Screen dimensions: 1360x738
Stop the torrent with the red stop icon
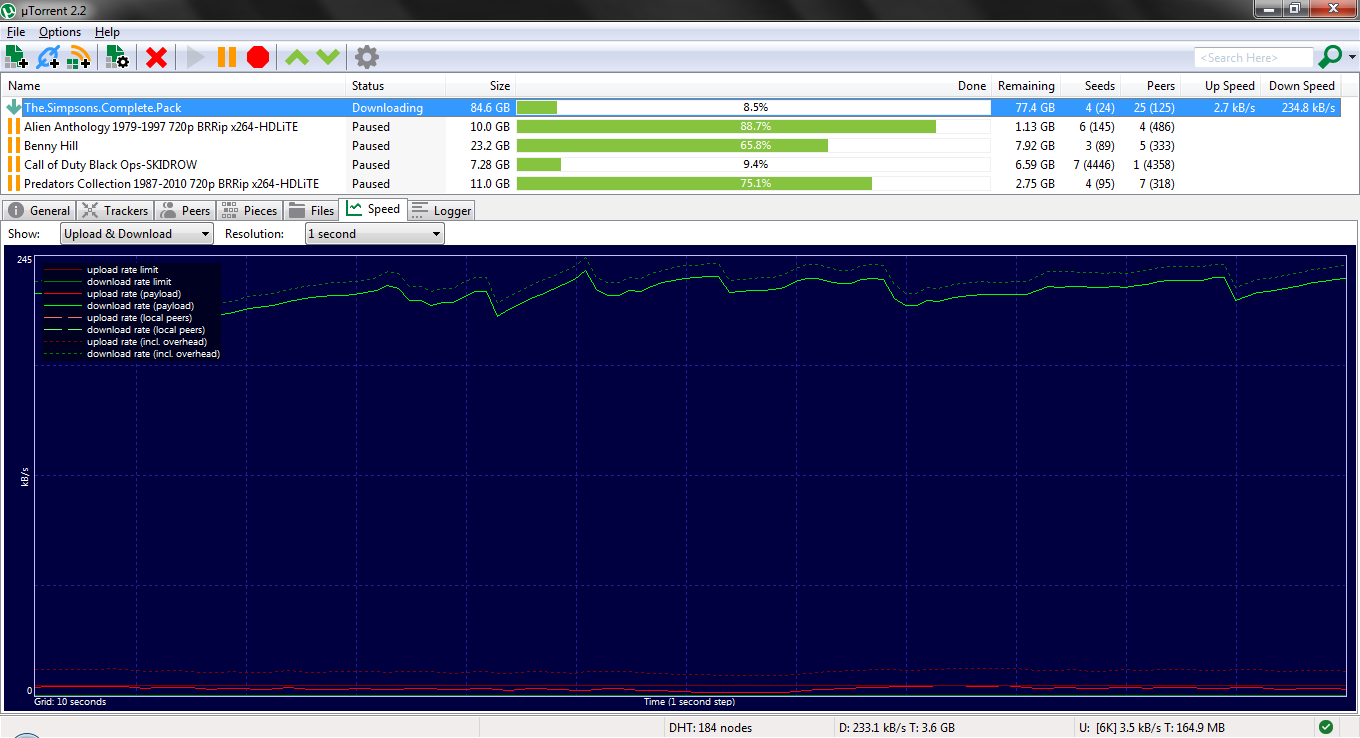(258, 57)
